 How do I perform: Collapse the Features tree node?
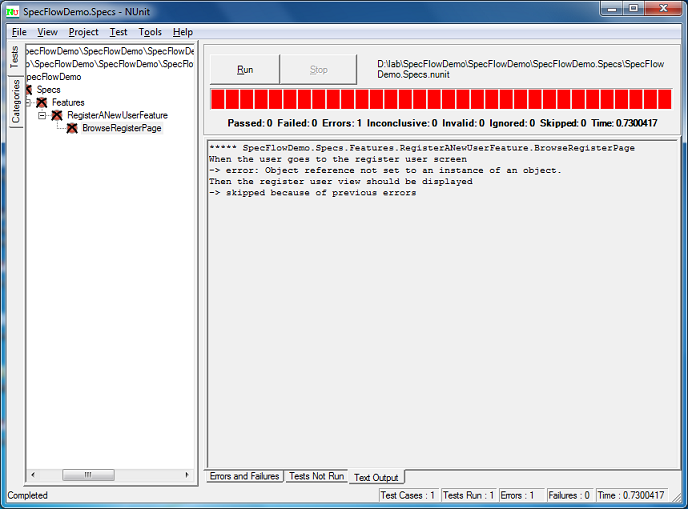click(x=28, y=103)
